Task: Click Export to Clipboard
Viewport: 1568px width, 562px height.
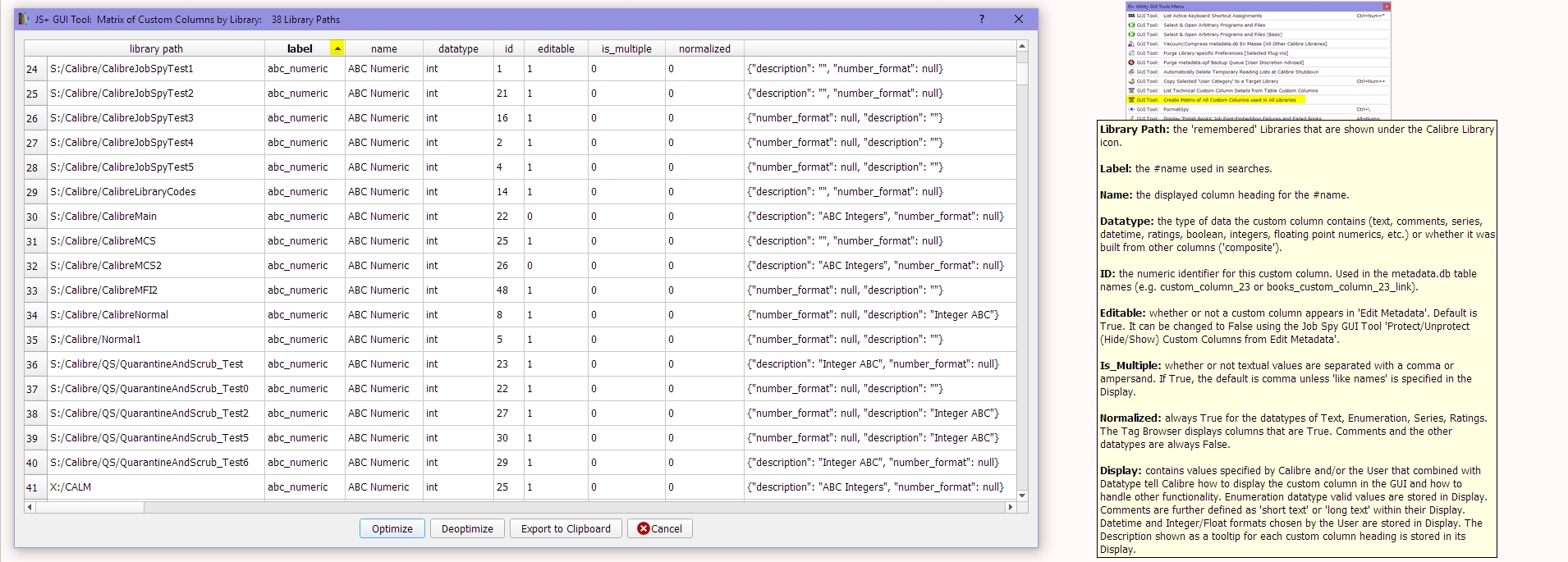Action: coord(566,528)
